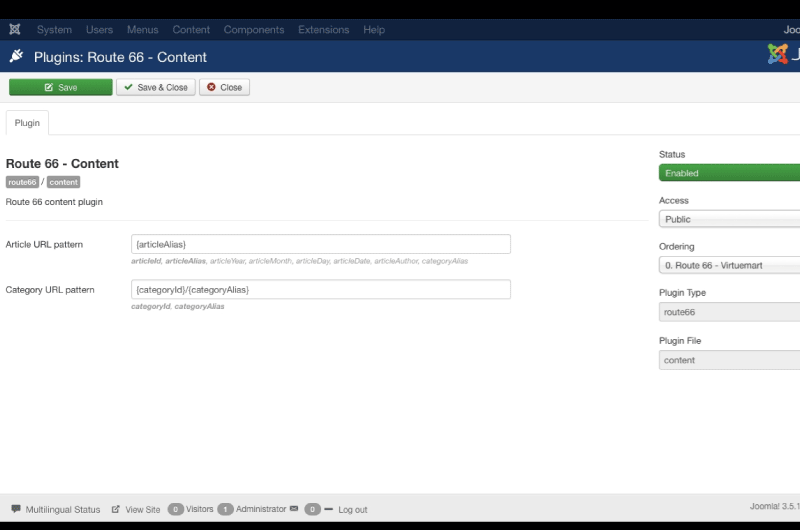800x530 pixels.
Task: Open the System menu
Action: (54, 30)
